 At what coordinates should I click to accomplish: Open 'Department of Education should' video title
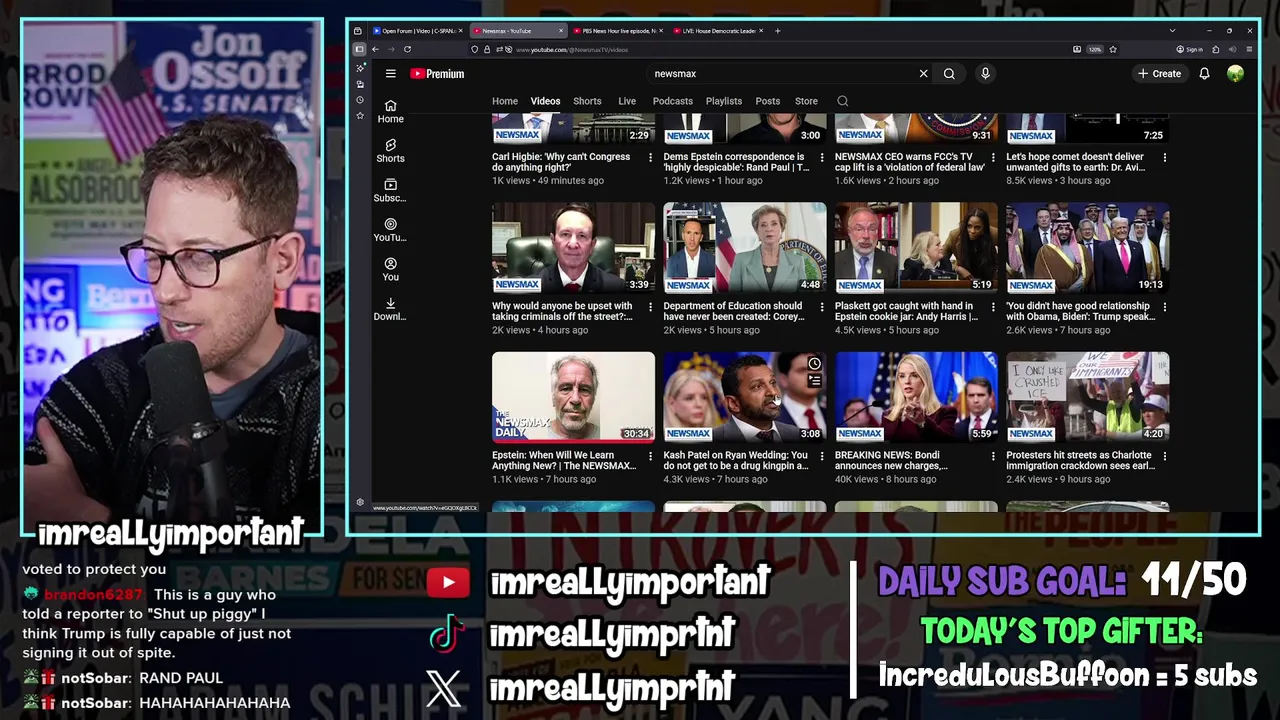pyautogui.click(x=733, y=311)
